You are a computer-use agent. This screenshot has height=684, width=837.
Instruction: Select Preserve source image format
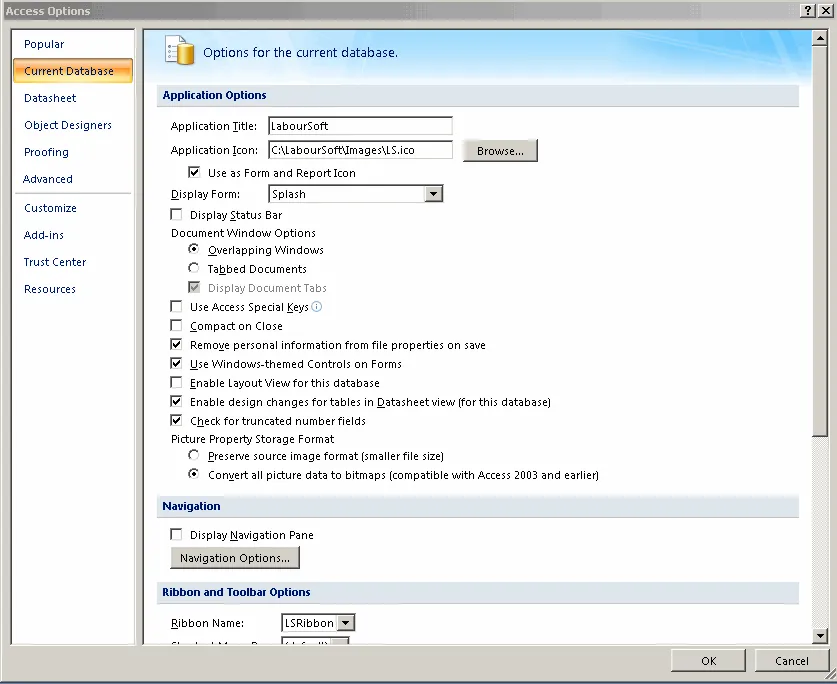195,455
